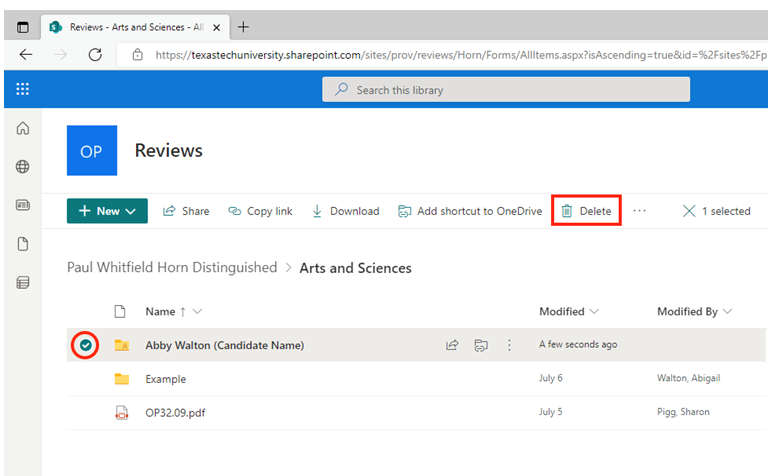
Task: Click the file type column header icon
Action: (120, 311)
